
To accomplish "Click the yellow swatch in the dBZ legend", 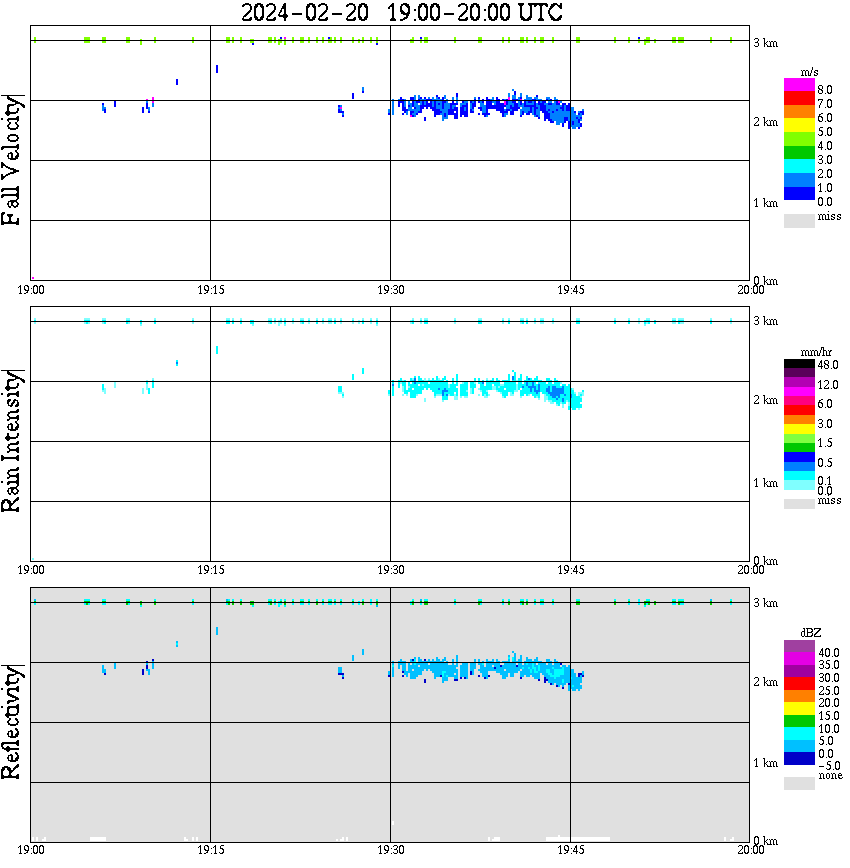I will [799, 709].
